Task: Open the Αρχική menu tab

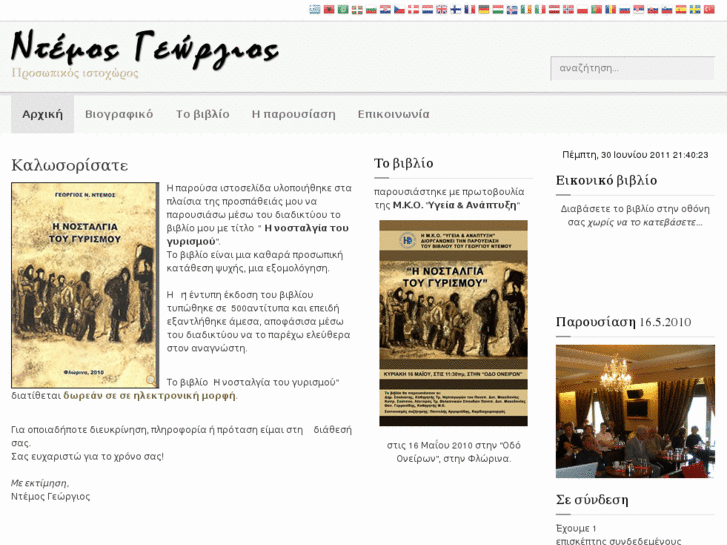Action: click(42, 114)
